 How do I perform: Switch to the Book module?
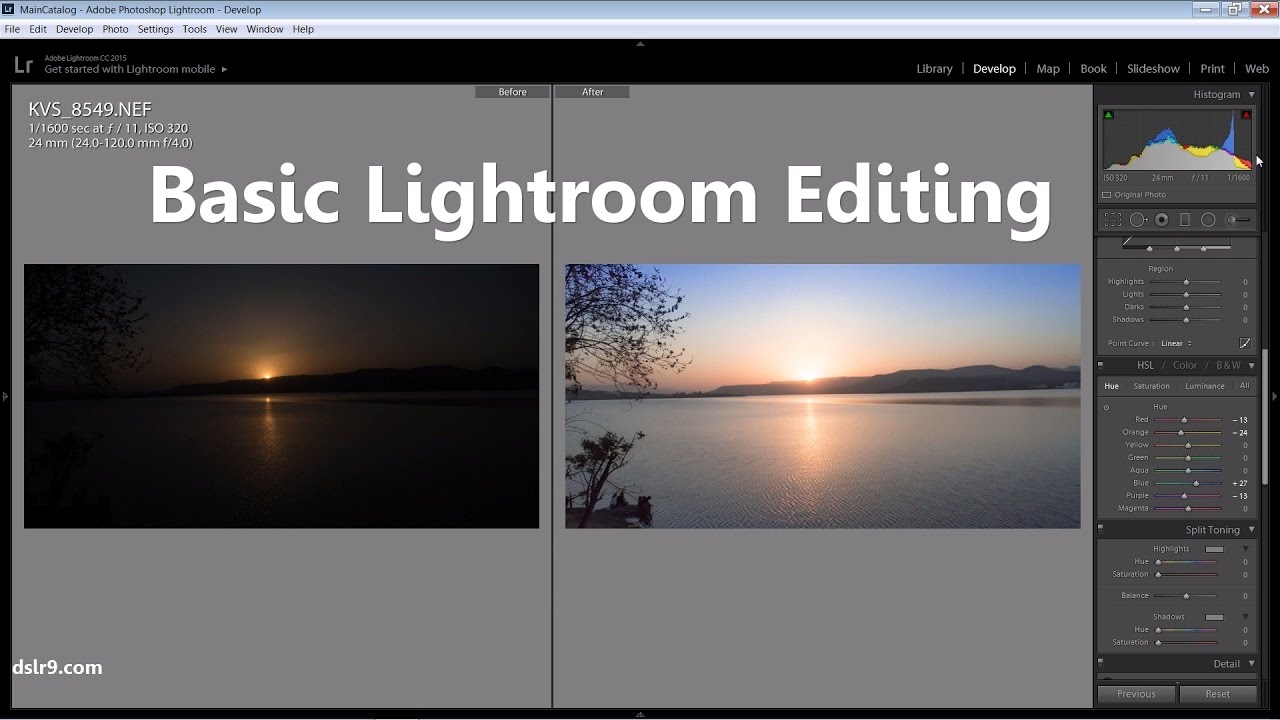pyautogui.click(x=1093, y=69)
